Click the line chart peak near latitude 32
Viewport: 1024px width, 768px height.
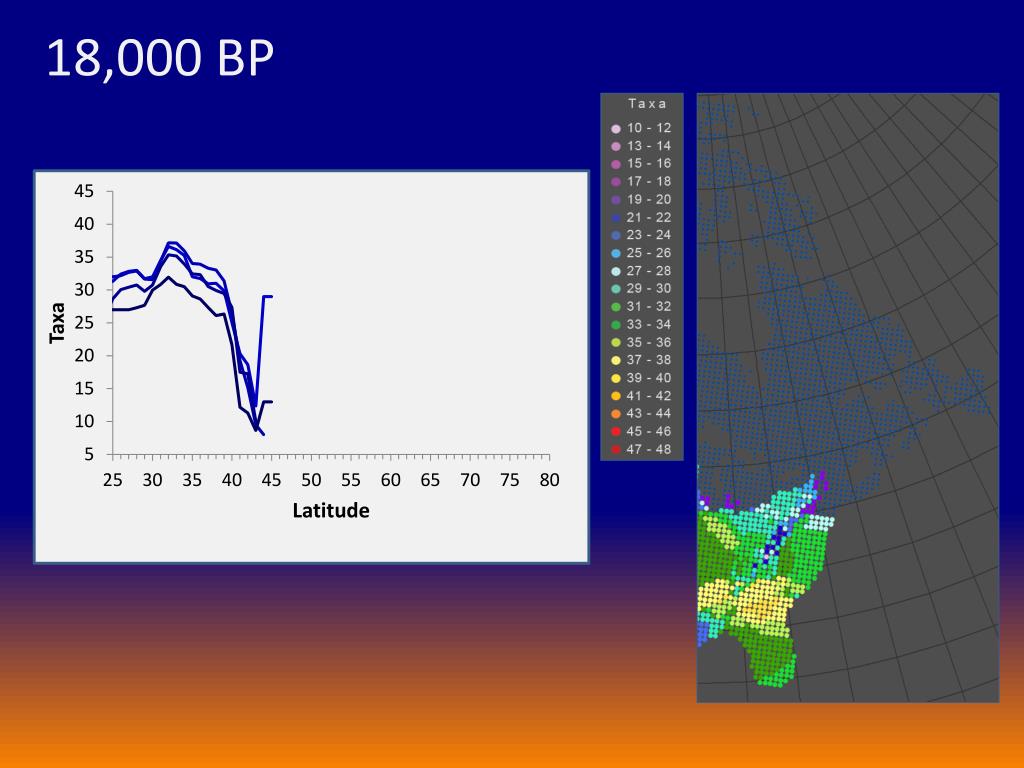(171, 246)
